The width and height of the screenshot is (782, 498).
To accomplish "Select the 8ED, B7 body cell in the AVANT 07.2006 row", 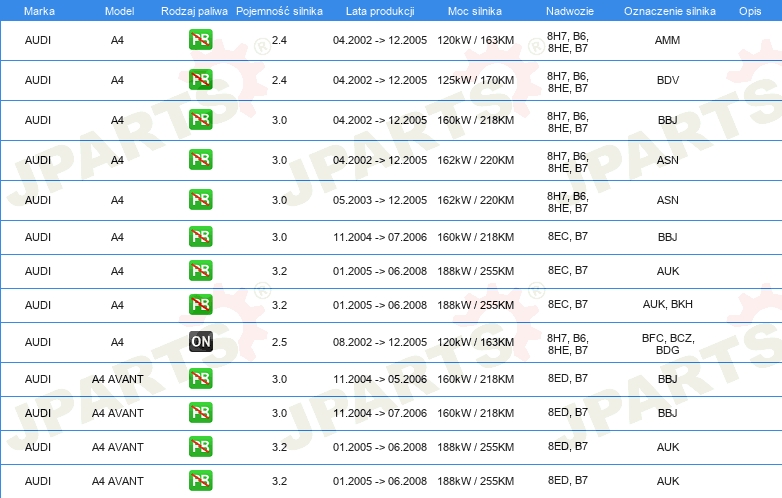I will pos(568,412).
